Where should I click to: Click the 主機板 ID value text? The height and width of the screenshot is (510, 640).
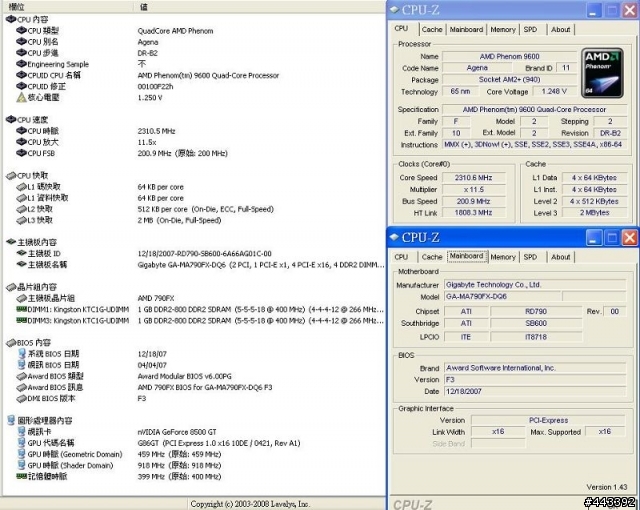pos(204,253)
